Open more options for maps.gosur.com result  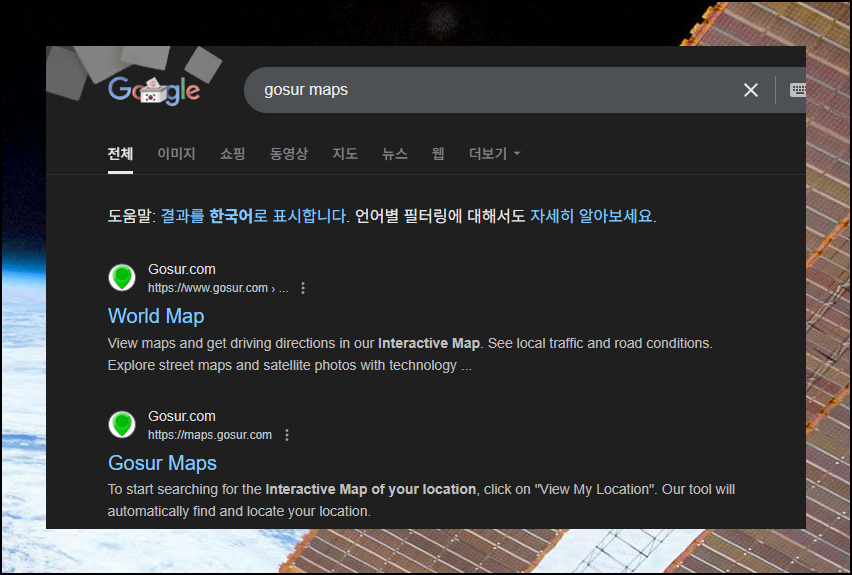(x=287, y=435)
